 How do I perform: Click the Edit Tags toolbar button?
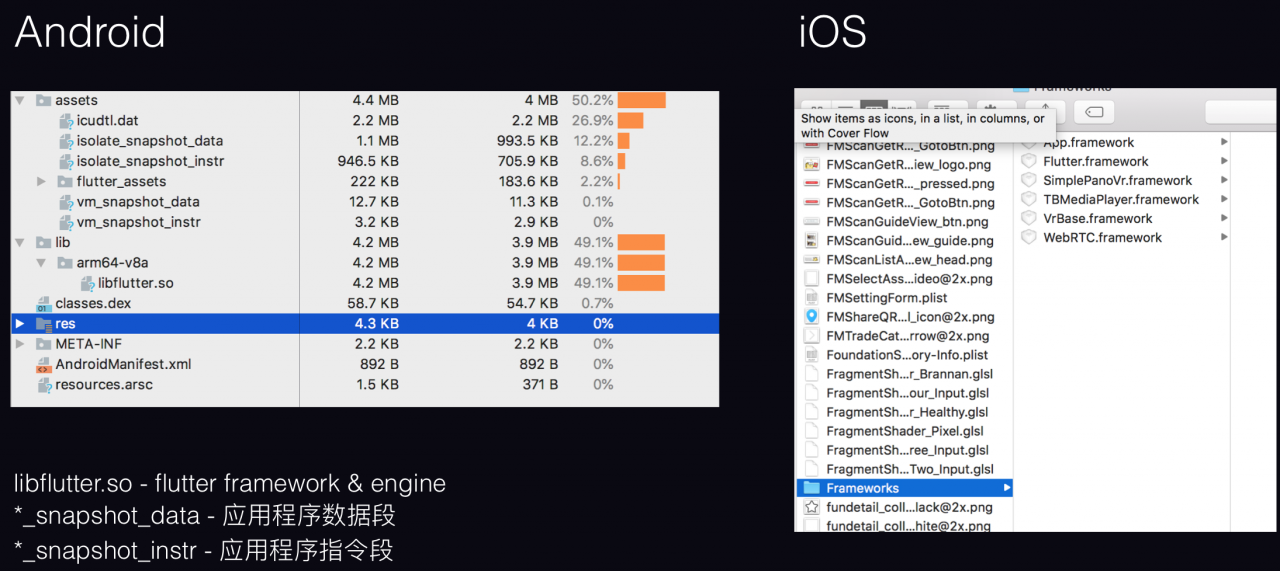click(x=1094, y=110)
